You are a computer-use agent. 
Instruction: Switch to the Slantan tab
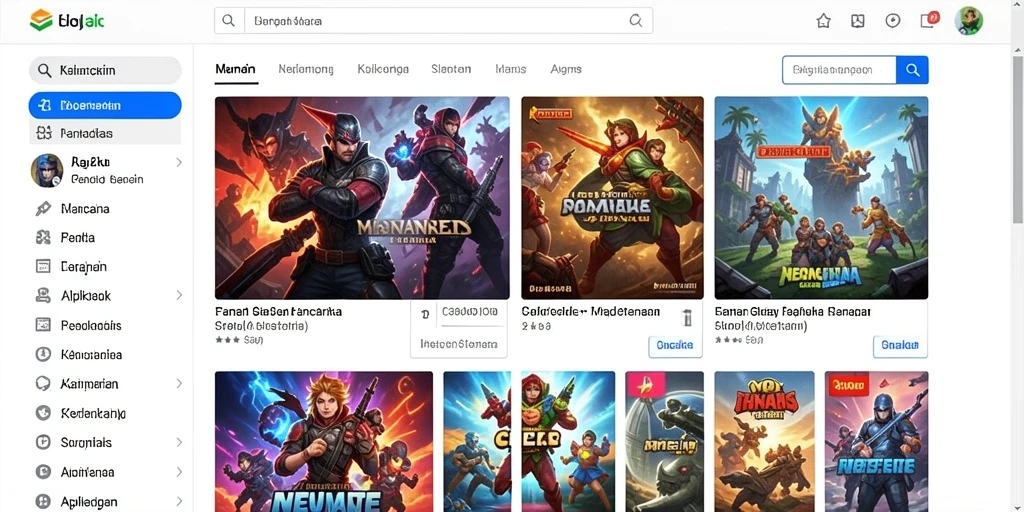click(451, 69)
